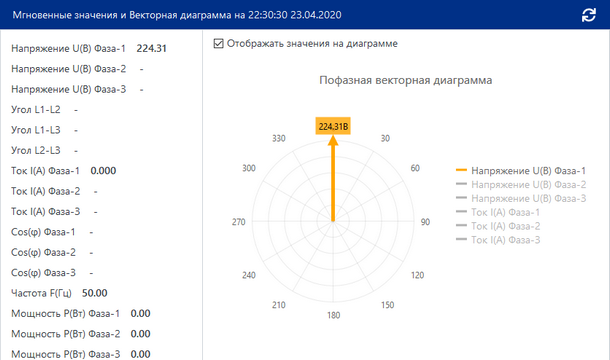The width and height of the screenshot is (610, 360).
Task: Click the 90 degree axis label
Action: [x=425, y=222]
